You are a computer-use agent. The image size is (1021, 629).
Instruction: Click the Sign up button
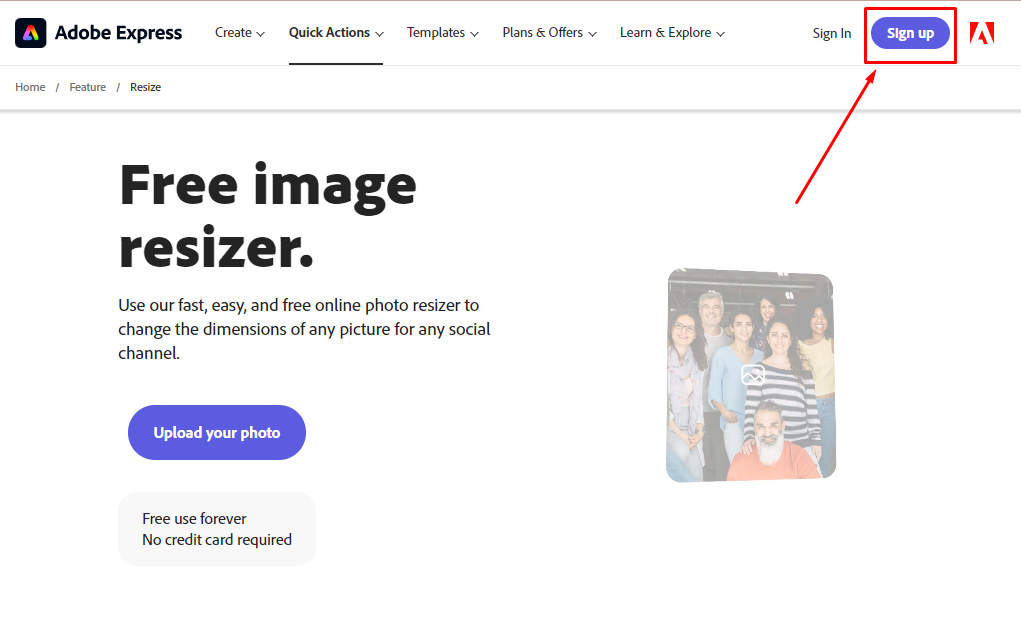[909, 32]
